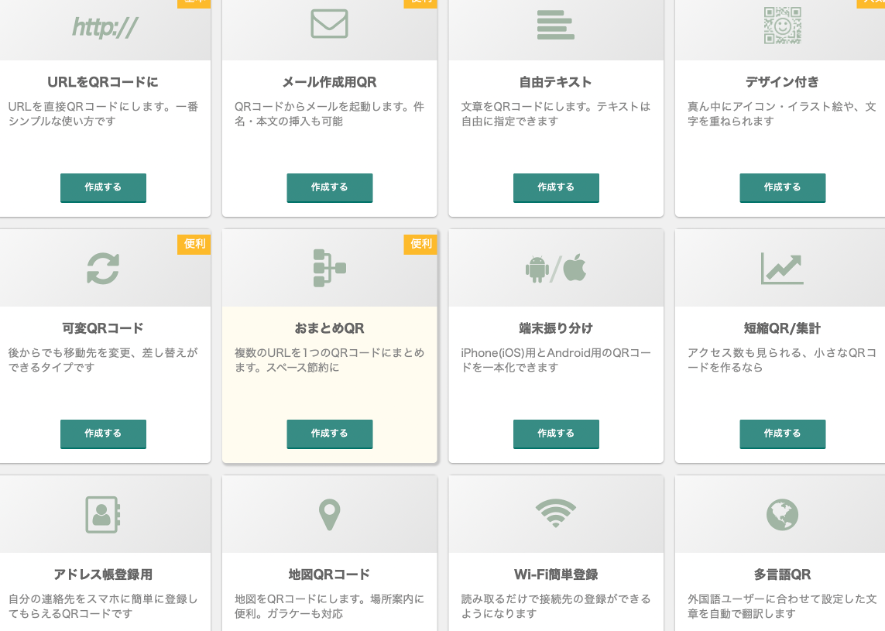Open the 端末振り分け card title
Viewport: 885px width, 631px height.
click(555, 328)
